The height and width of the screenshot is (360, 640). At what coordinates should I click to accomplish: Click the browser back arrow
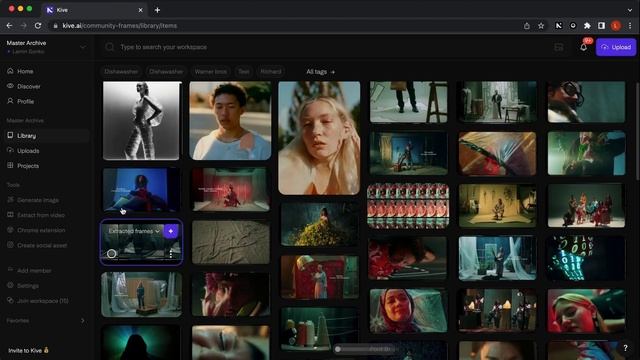(9, 25)
